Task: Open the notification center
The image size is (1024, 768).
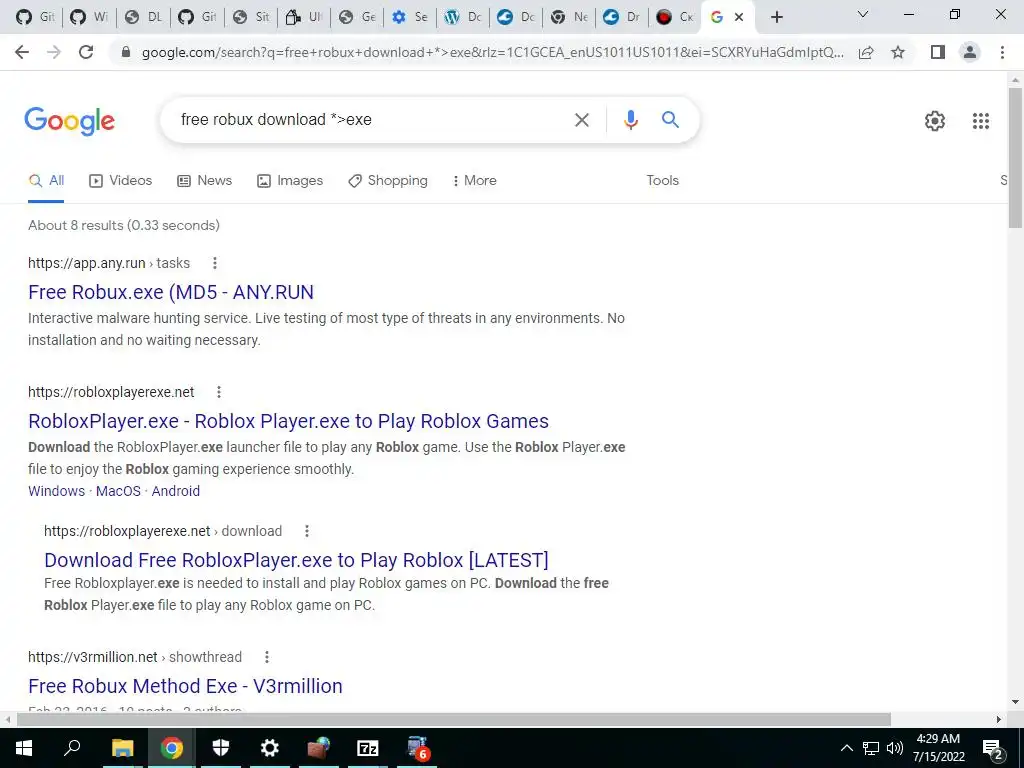Action: click(993, 748)
